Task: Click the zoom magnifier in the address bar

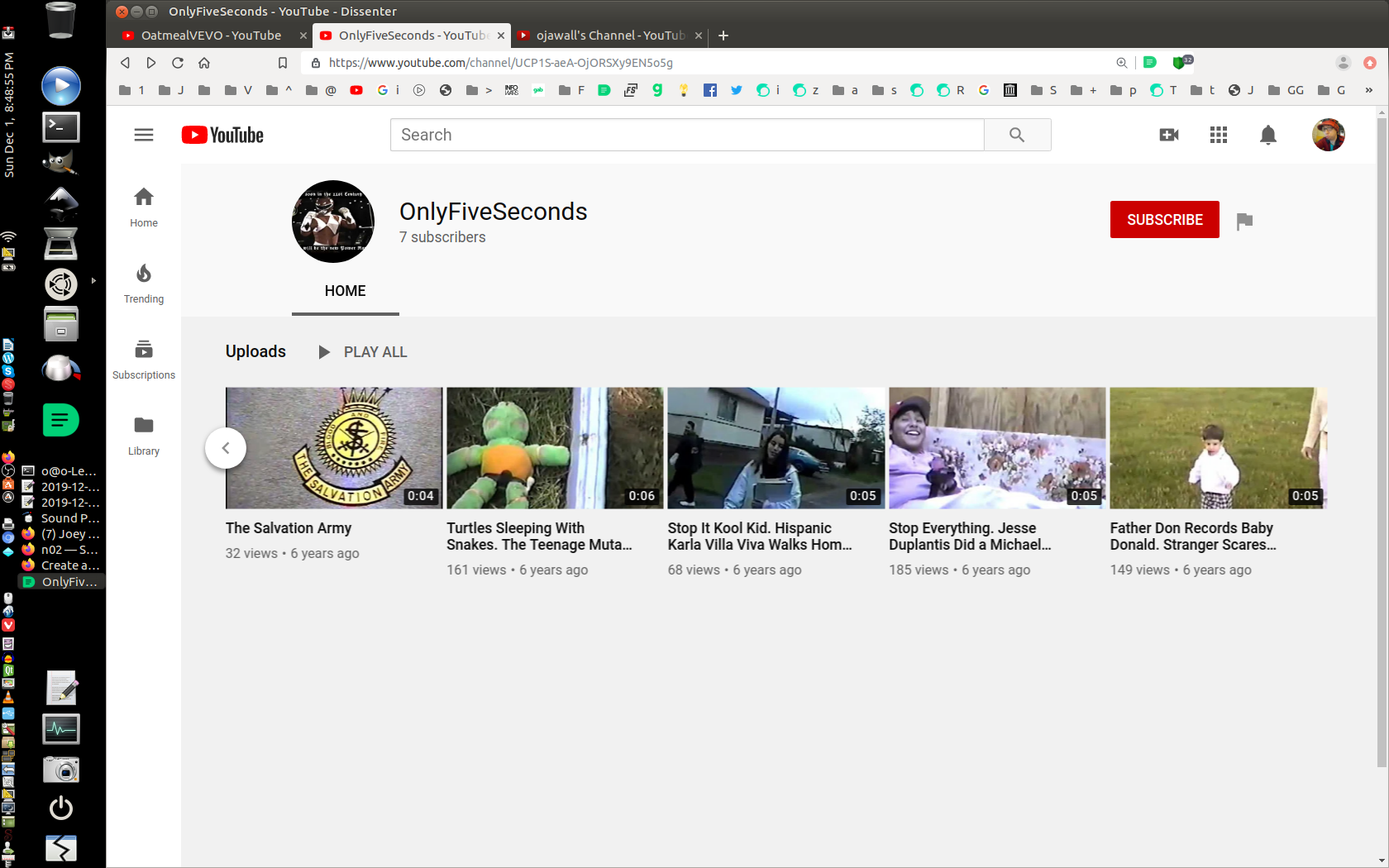Action: pos(1122,63)
